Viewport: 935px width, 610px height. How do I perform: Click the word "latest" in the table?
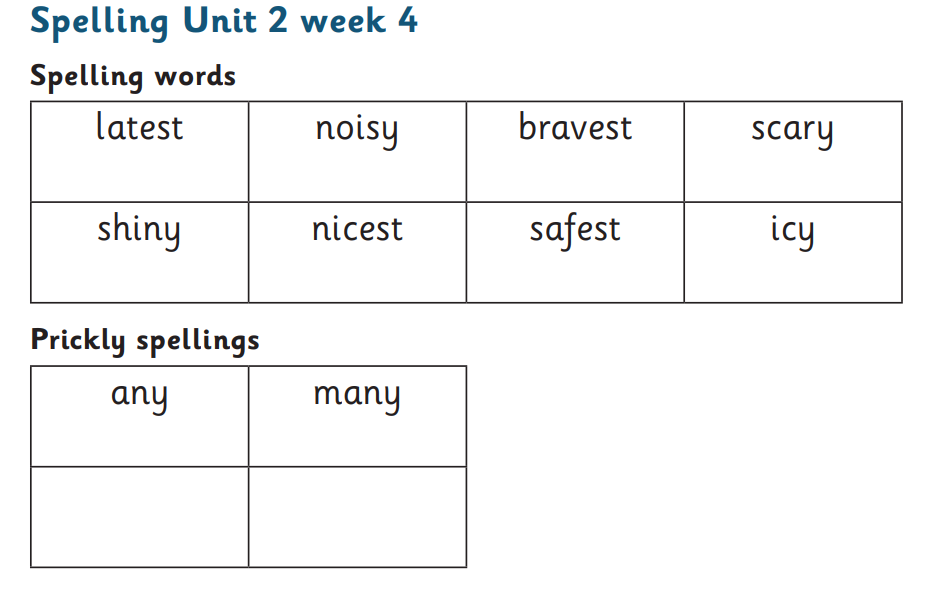140,128
